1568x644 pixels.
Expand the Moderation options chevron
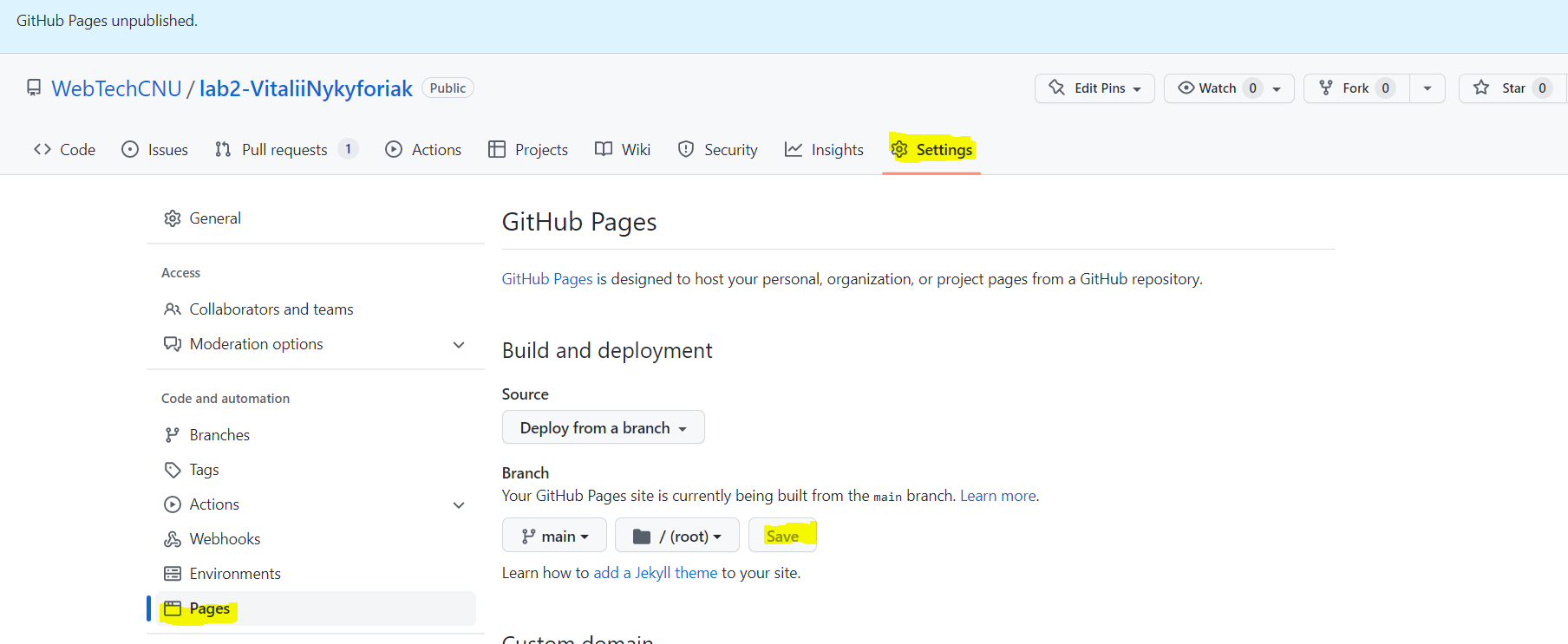click(x=459, y=345)
